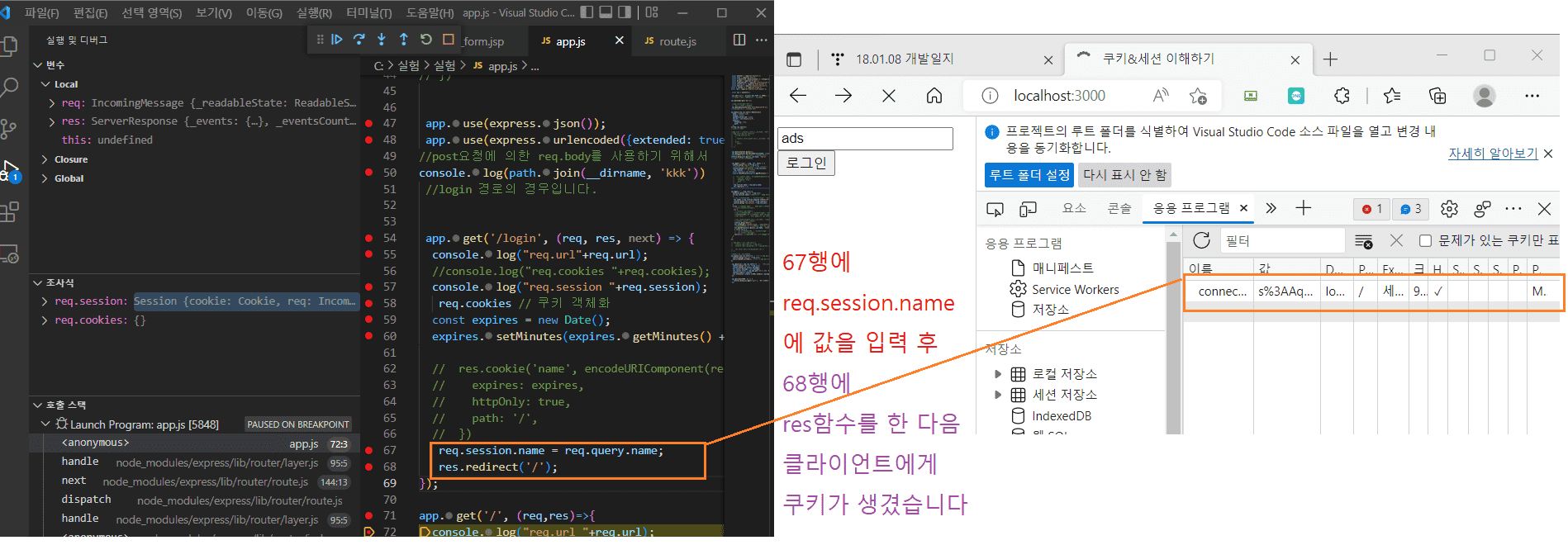
Task: Toggle the breakpoint on line 67
Action: [x=368, y=450]
